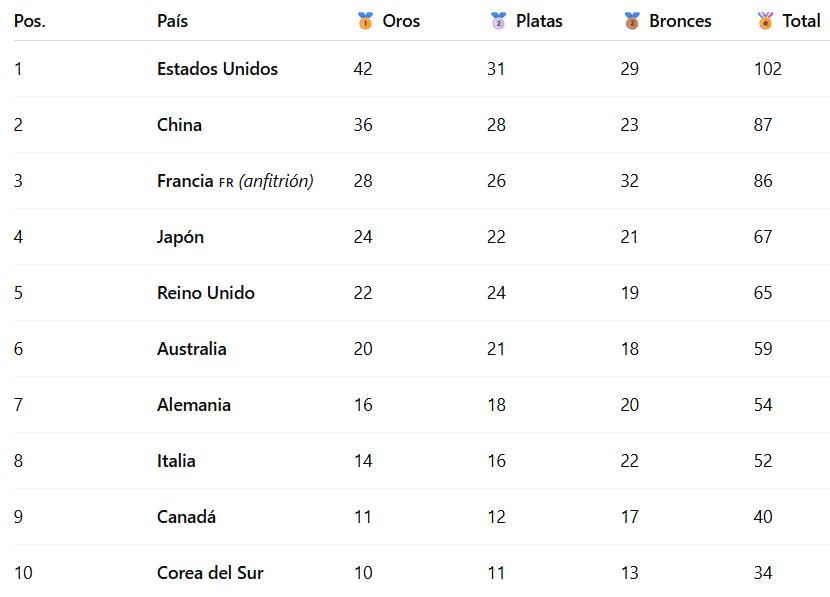Click the Bronces header text
Image resolution: width=830 pixels, height=597 pixels.
click(680, 21)
